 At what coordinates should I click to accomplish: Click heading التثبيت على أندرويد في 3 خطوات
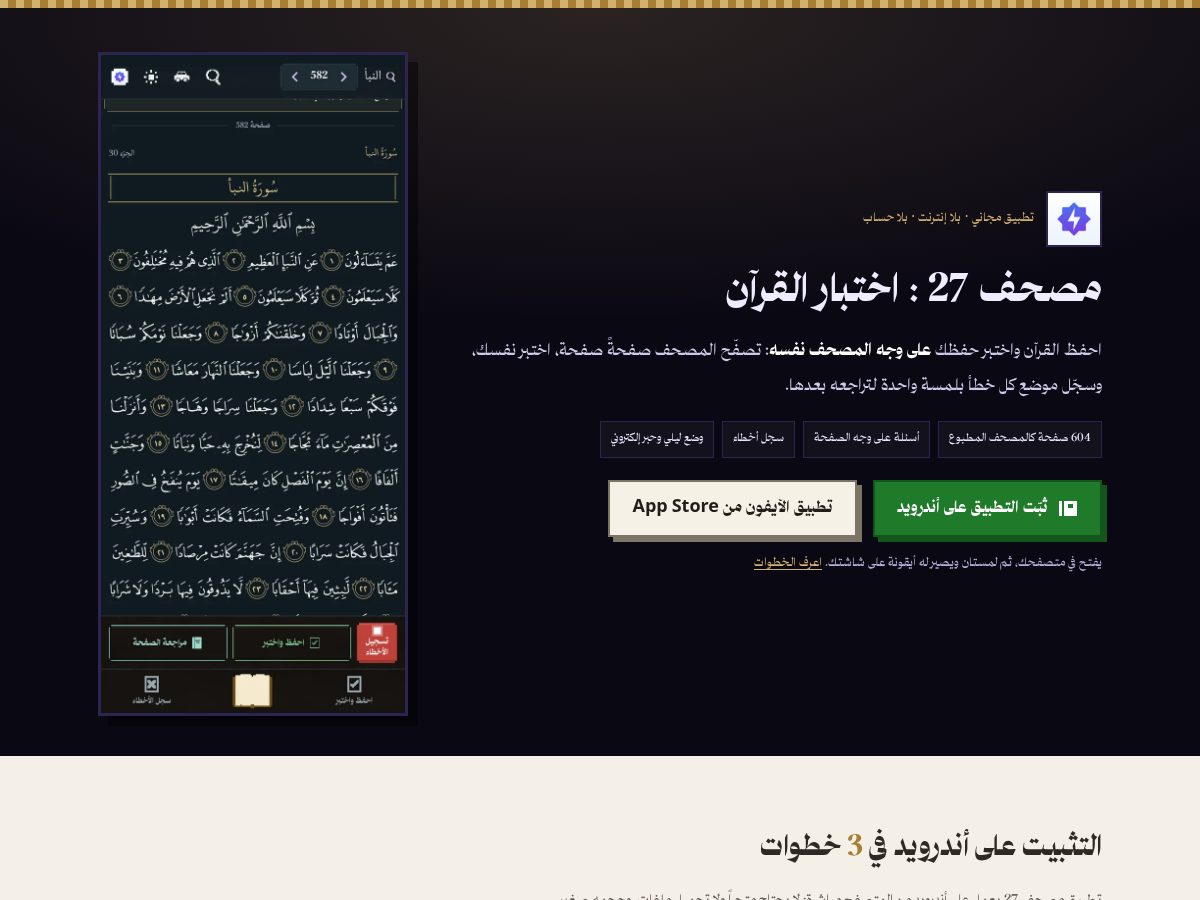point(930,845)
